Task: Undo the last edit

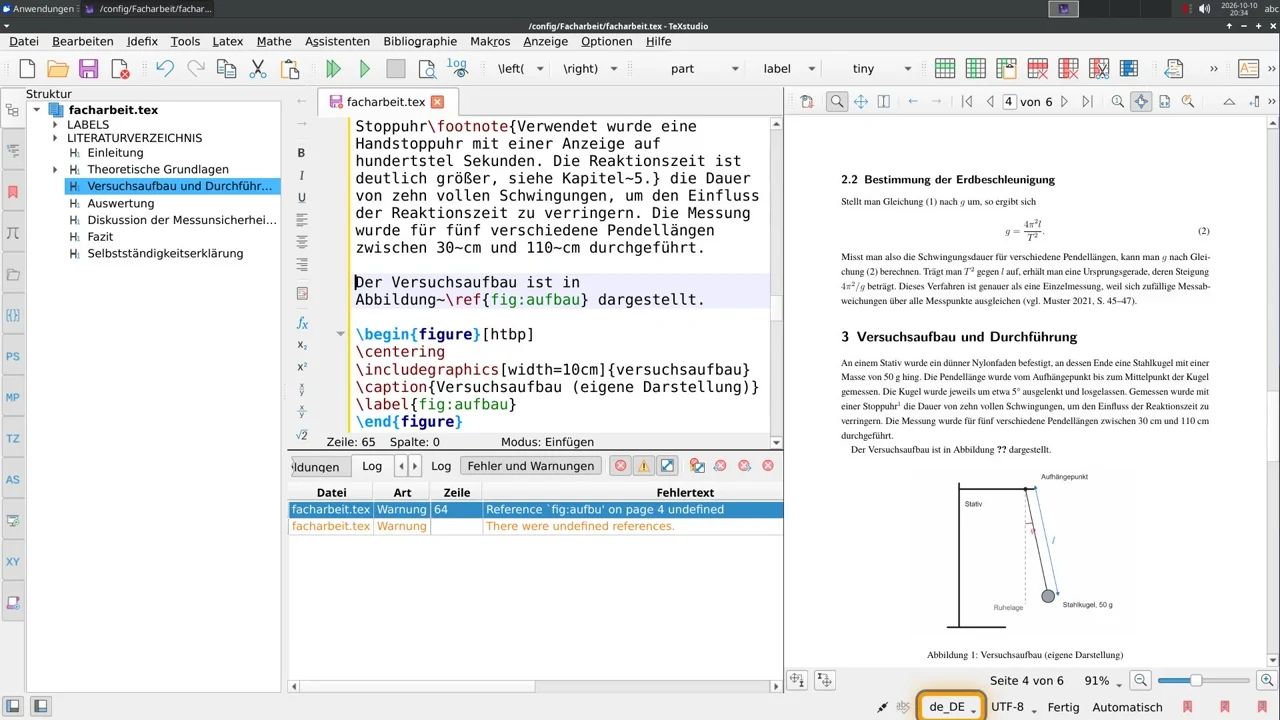Action: (x=165, y=69)
